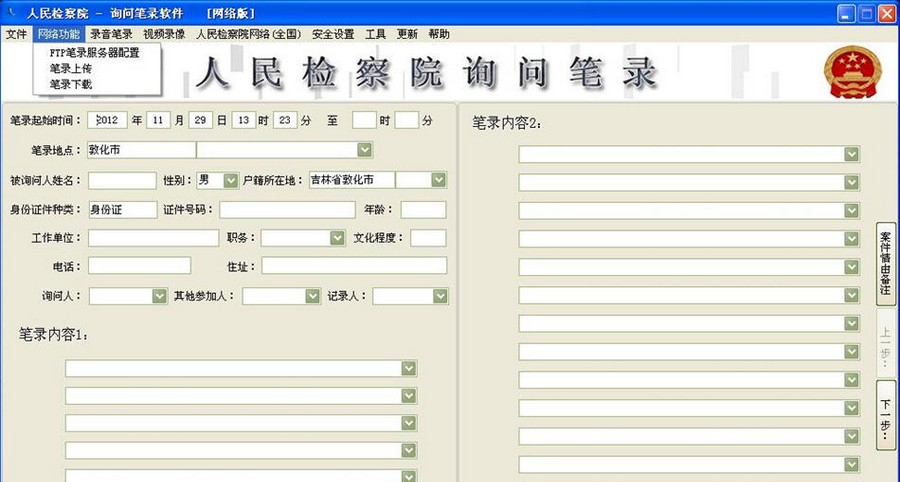The image size is (900, 482).
Task: Expand first 笔录内容2 combo box arrow
Action: pyautogui.click(x=852, y=154)
